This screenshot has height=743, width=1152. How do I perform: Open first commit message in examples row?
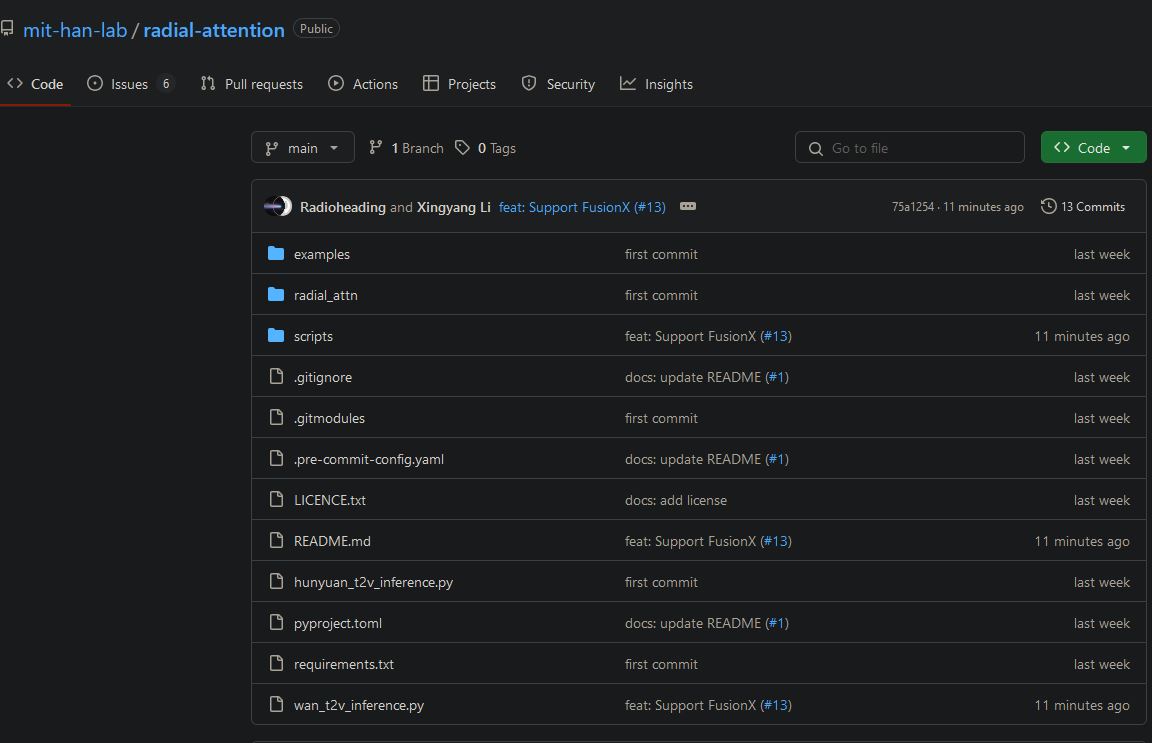click(x=661, y=254)
